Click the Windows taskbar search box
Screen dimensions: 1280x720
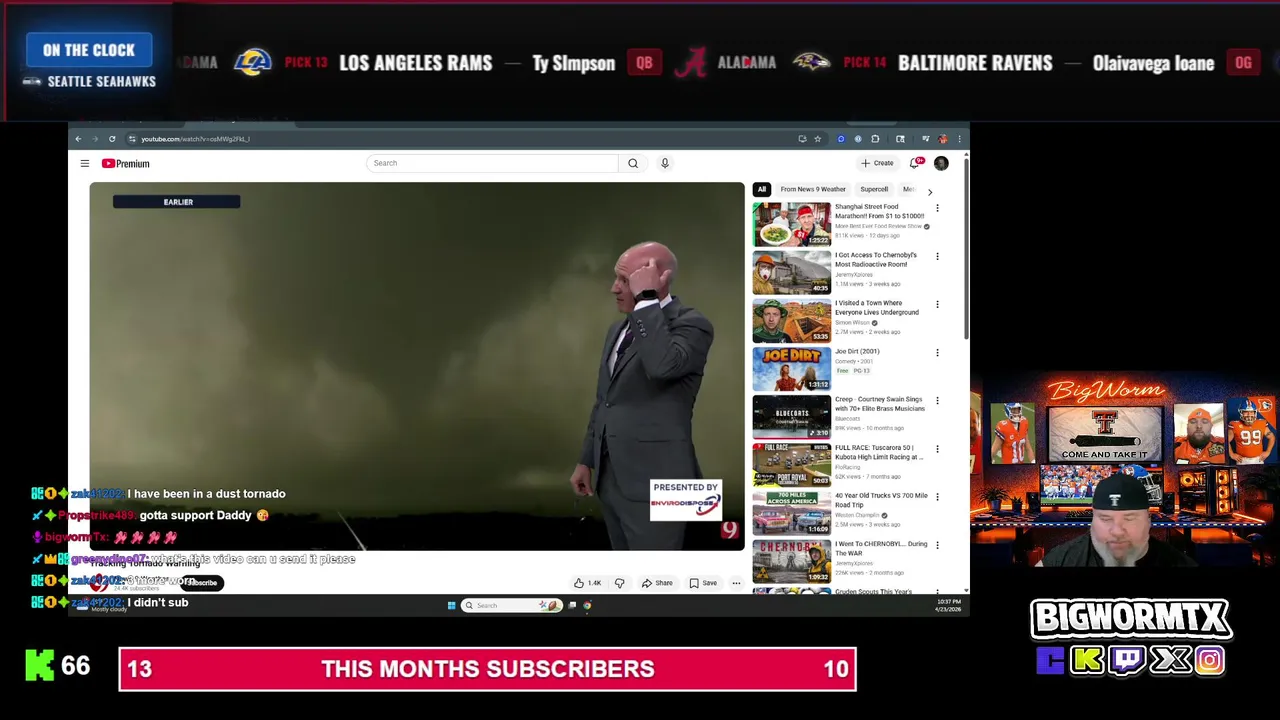pyautogui.click(x=511, y=605)
